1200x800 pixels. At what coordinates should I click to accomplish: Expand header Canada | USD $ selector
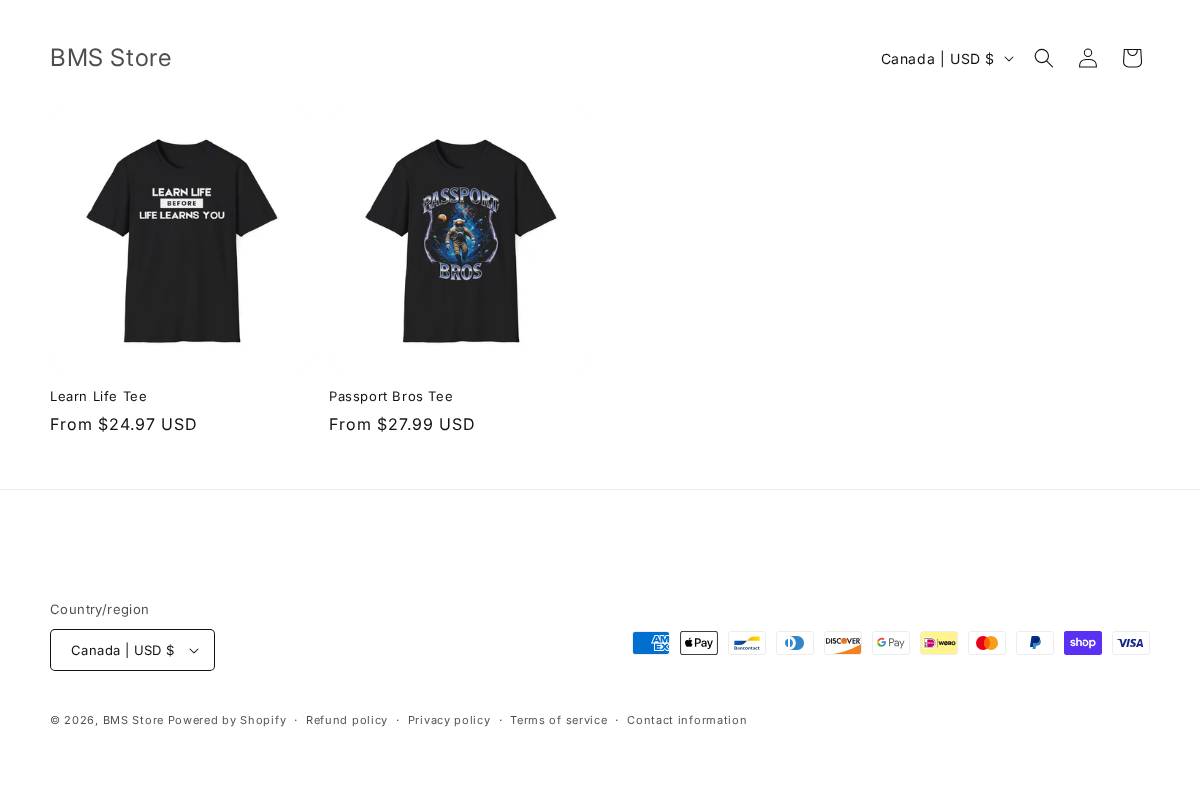coord(947,58)
